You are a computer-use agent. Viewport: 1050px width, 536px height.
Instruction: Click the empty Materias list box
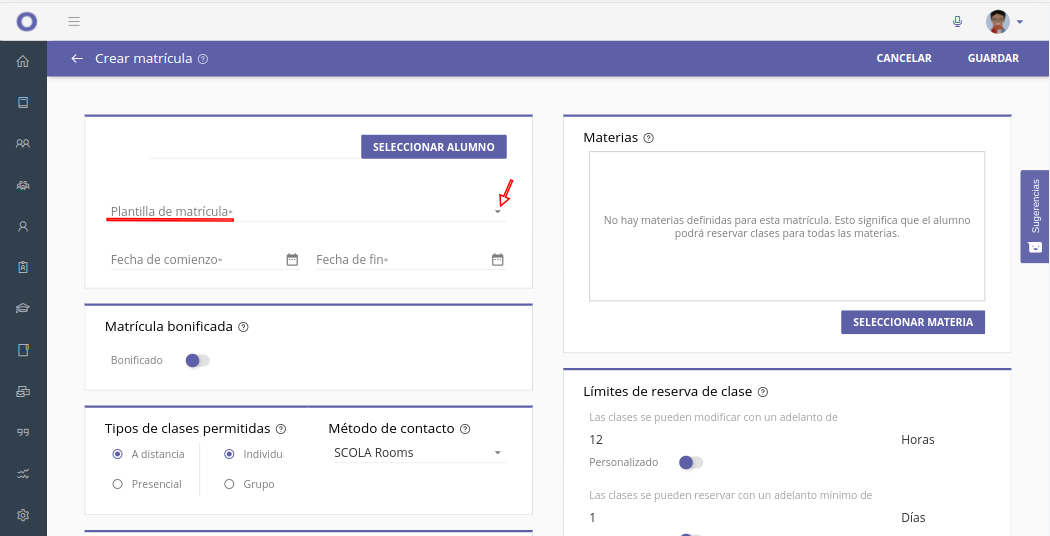click(x=787, y=226)
